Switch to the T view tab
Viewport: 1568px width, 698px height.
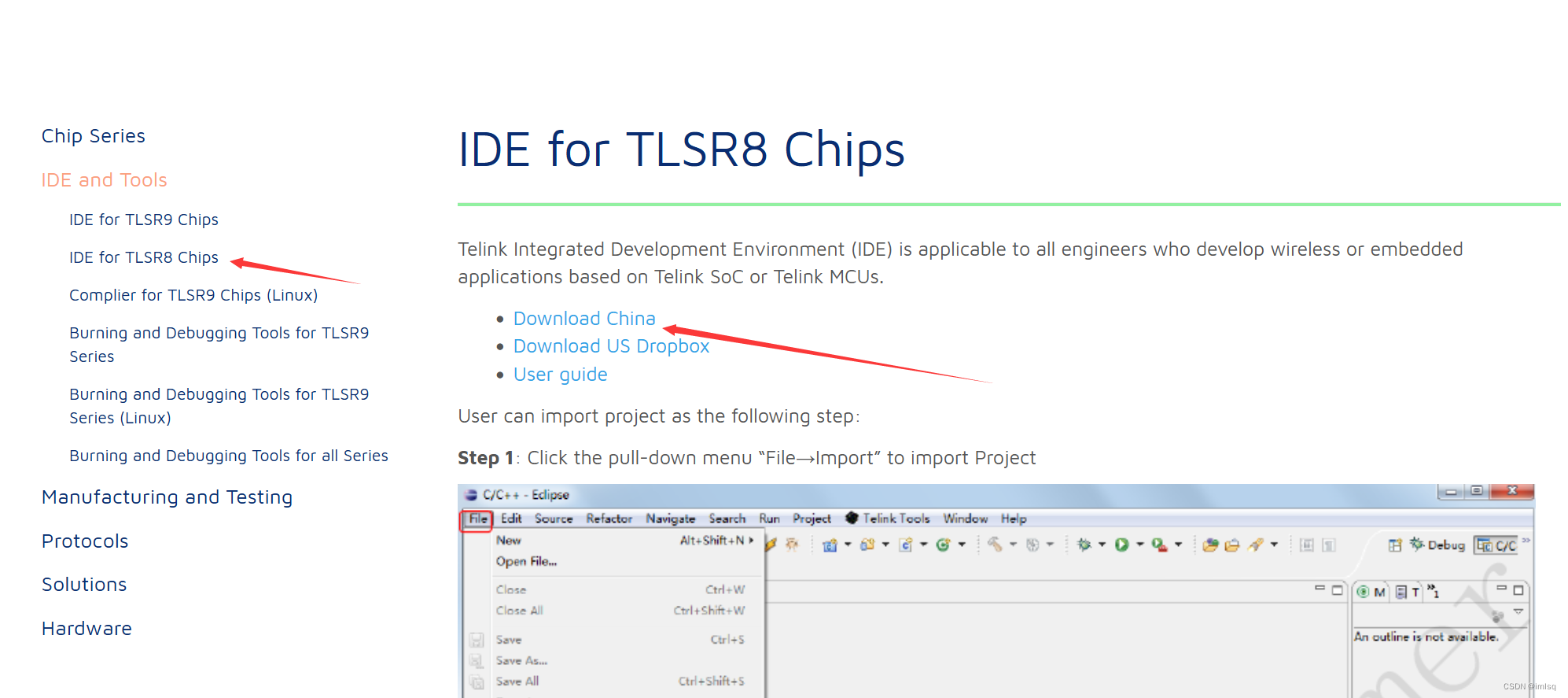point(1408,592)
